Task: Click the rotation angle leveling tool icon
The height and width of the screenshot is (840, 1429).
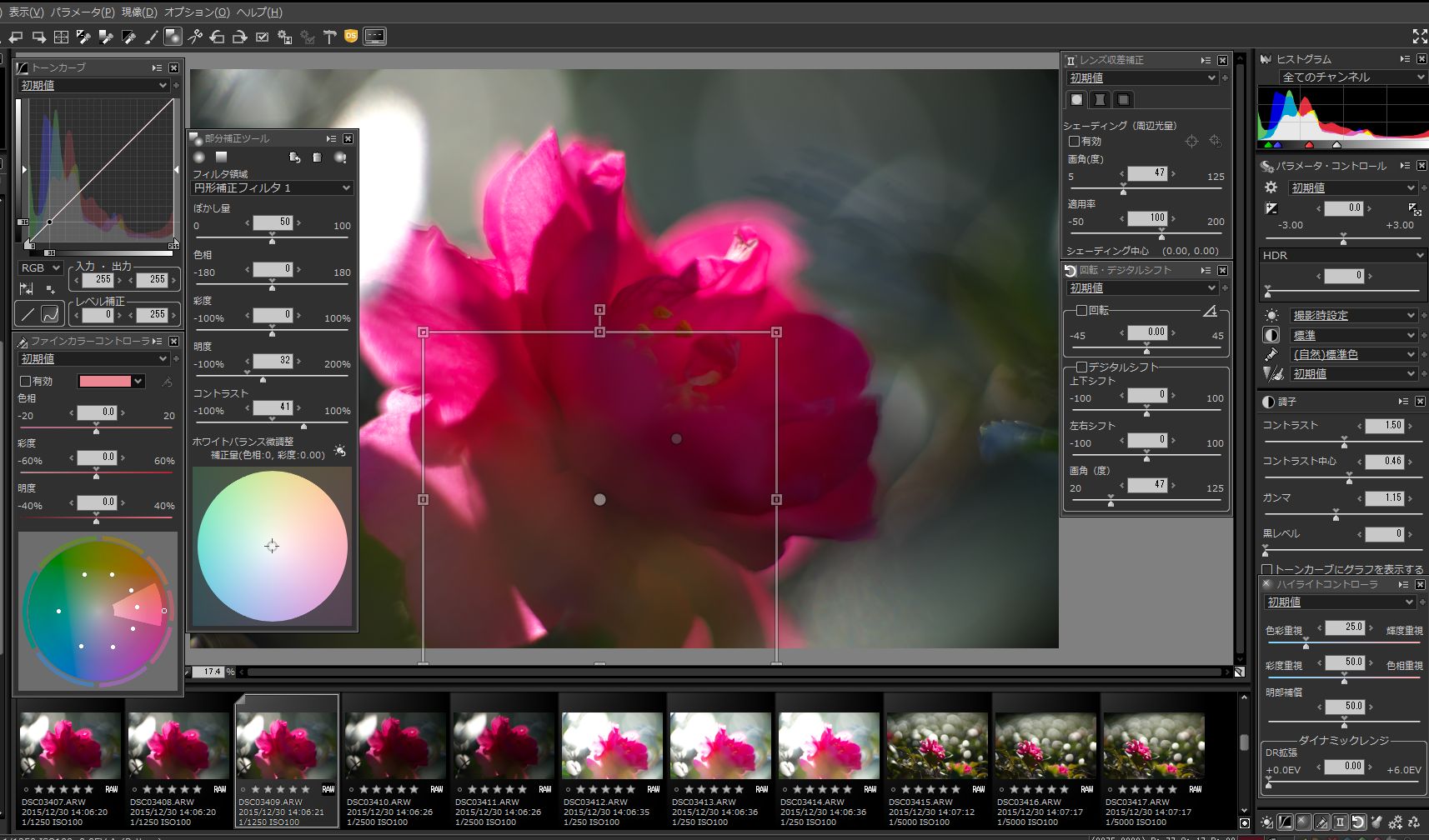Action: 1211,311
